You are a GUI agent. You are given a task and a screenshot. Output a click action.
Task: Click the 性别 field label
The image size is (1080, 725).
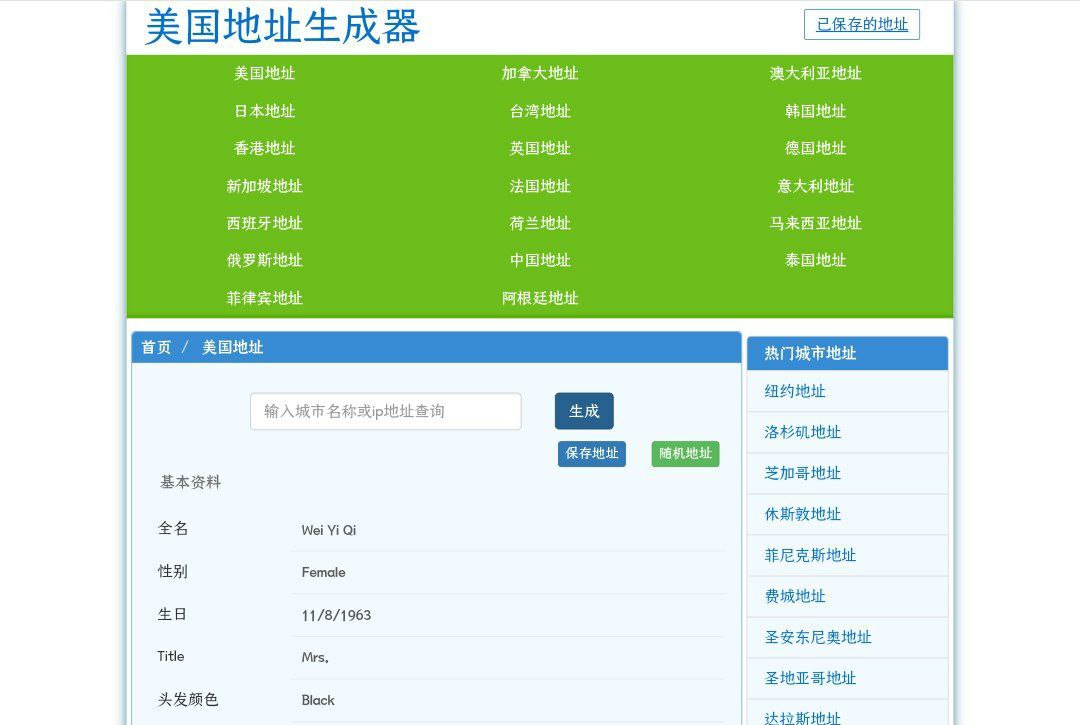point(172,571)
